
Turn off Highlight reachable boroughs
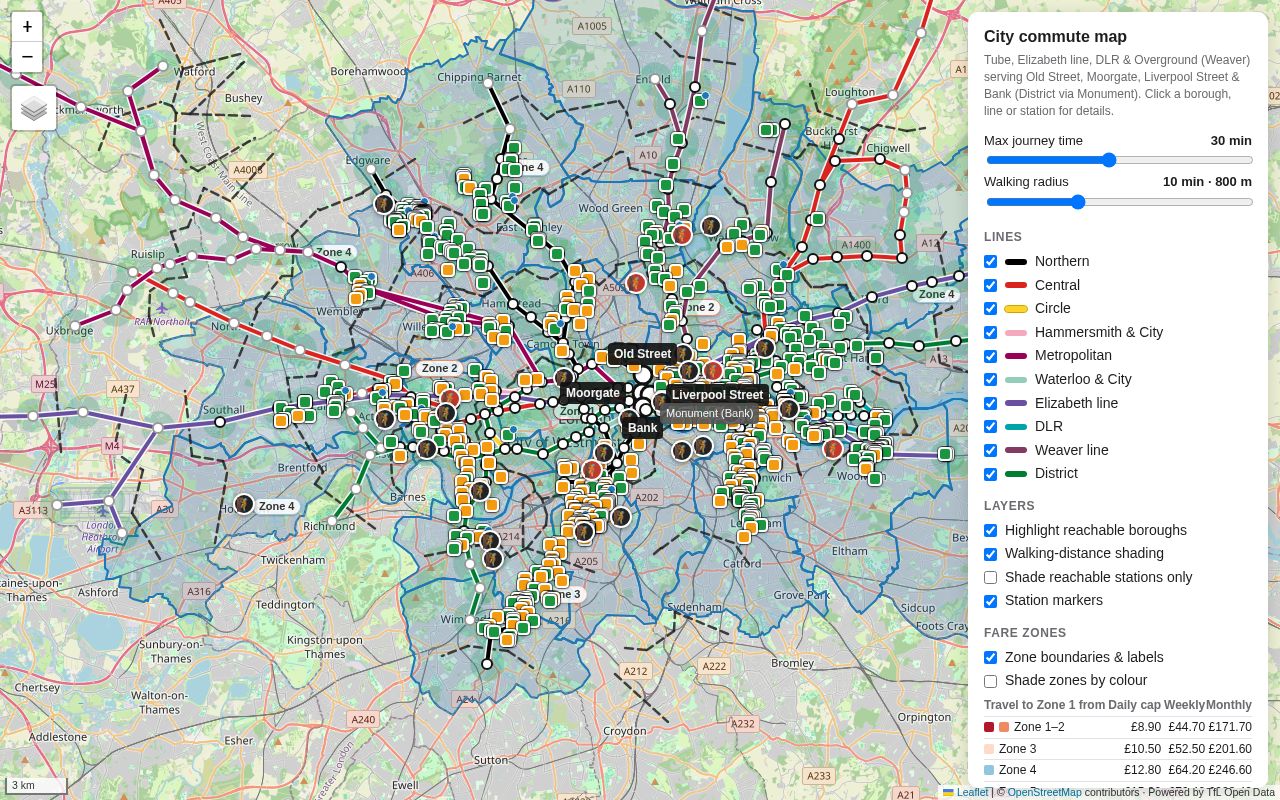tap(990, 530)
